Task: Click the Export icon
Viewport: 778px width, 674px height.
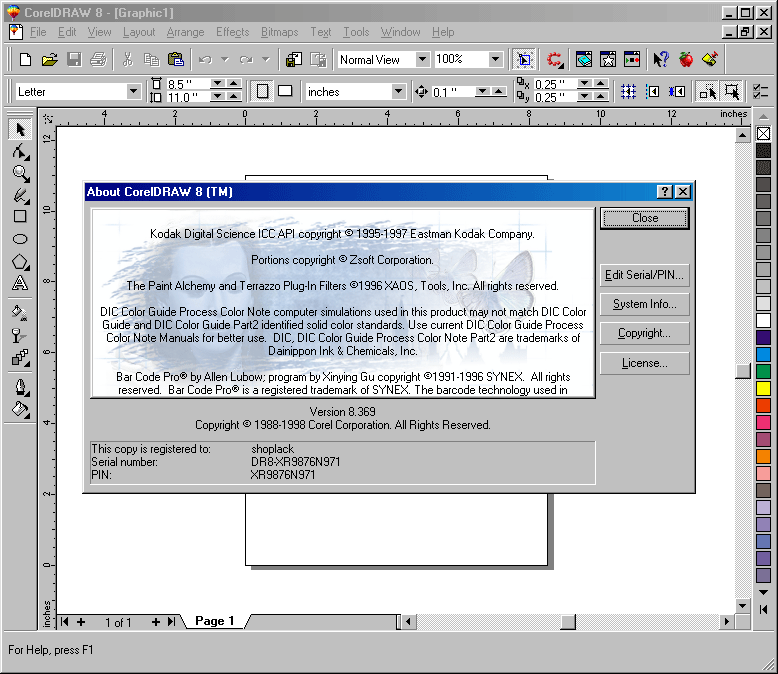Action: [x=318, y=60]
